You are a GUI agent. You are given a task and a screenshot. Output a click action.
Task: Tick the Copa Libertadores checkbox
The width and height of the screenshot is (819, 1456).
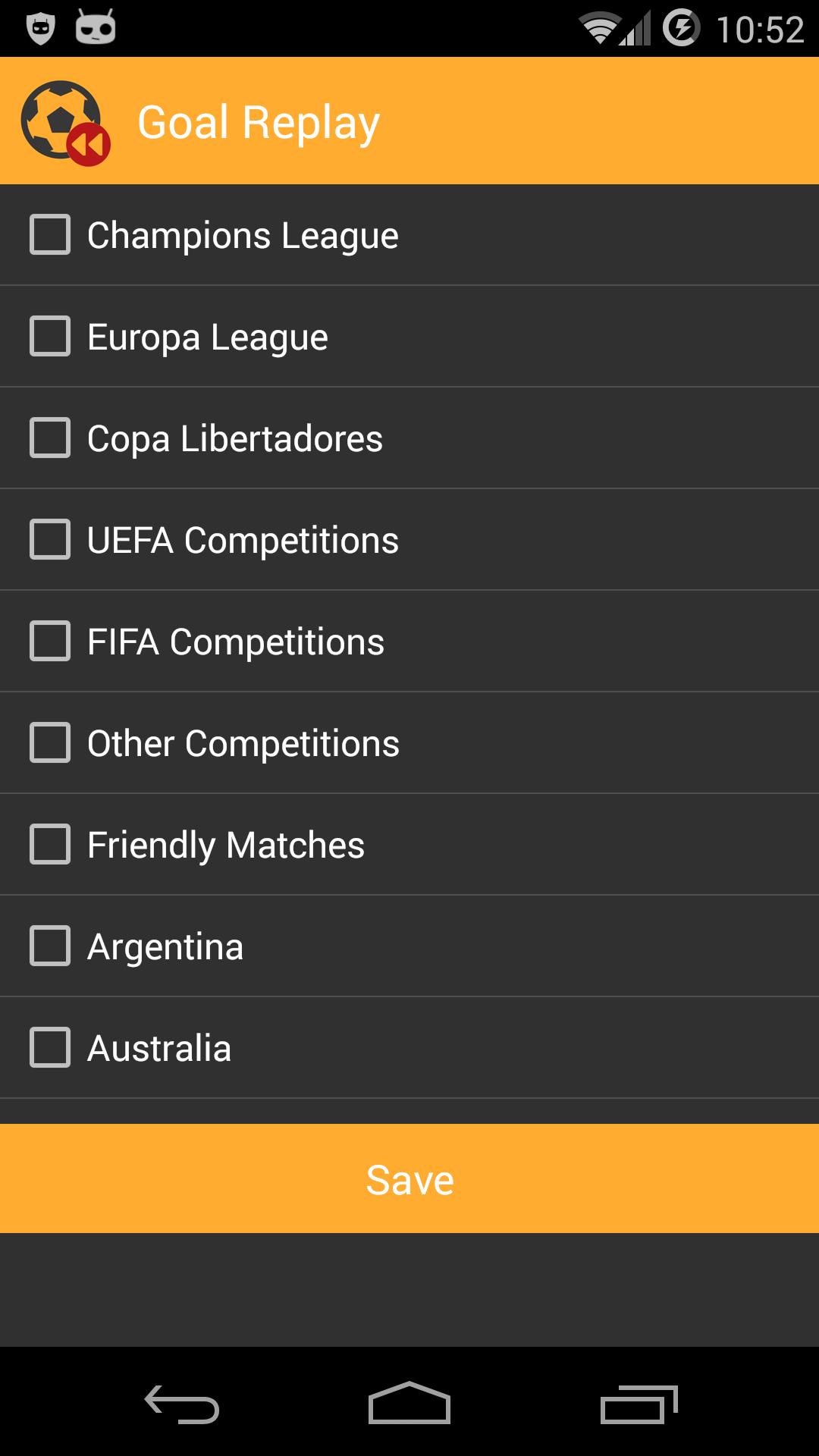[x=50, y=438]
